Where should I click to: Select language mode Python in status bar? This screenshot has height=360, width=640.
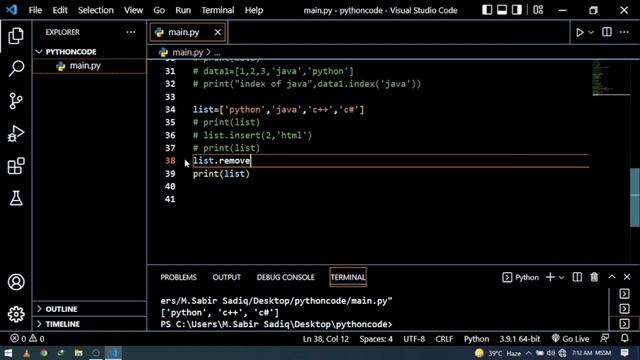(x=476, y=339)
